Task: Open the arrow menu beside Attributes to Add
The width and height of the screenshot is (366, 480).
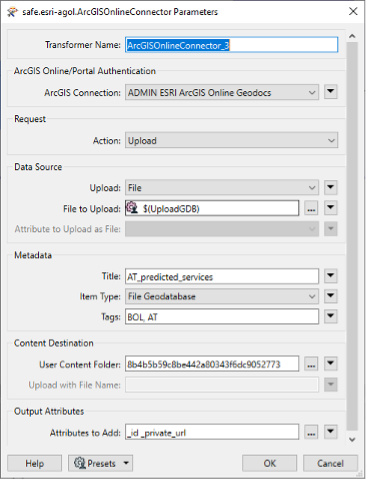Action: point(331,432)
